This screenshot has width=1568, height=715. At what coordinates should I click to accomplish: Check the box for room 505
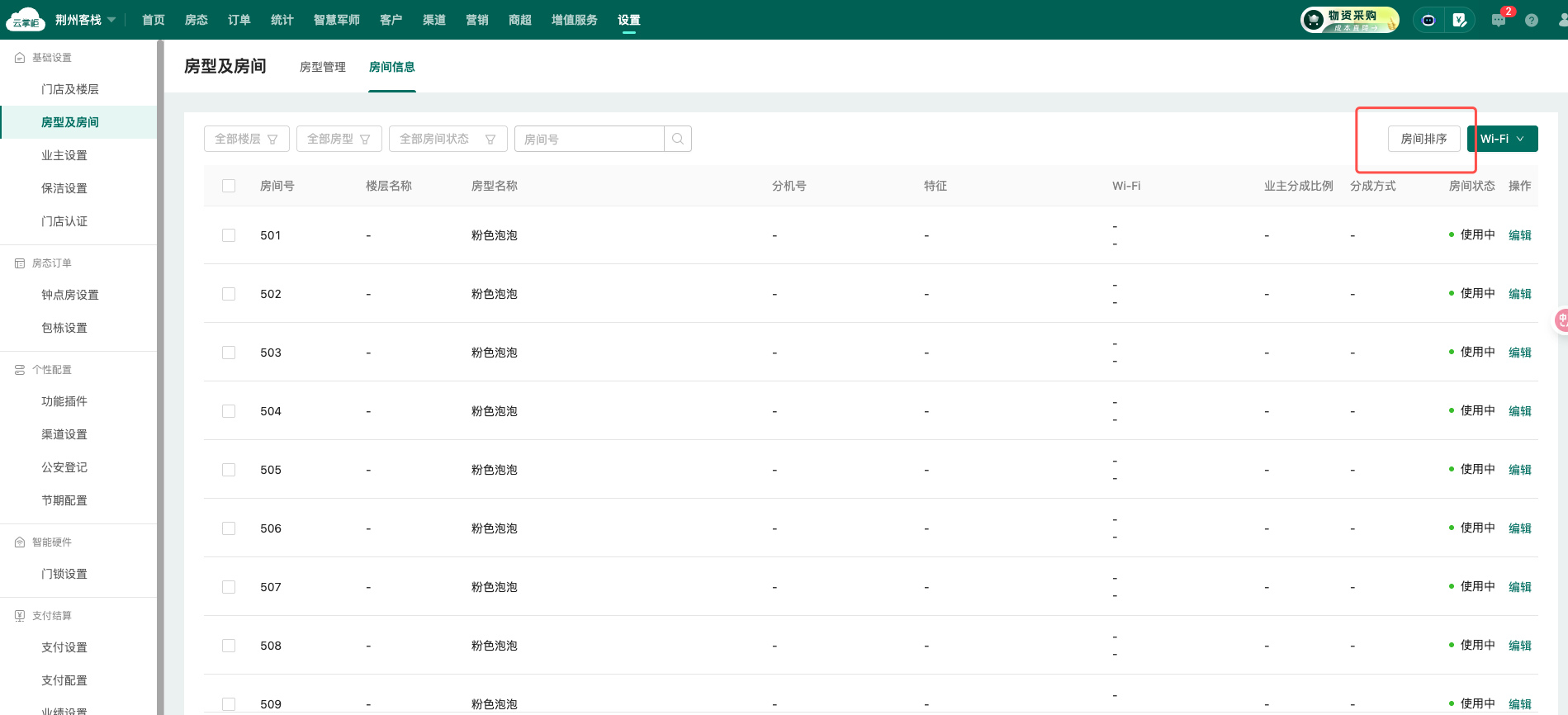[x=229, y=470]
